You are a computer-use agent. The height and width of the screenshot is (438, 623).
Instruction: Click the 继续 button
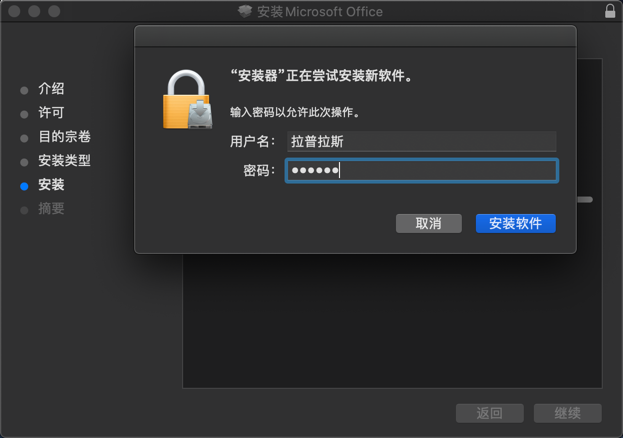tap(567, 413)
